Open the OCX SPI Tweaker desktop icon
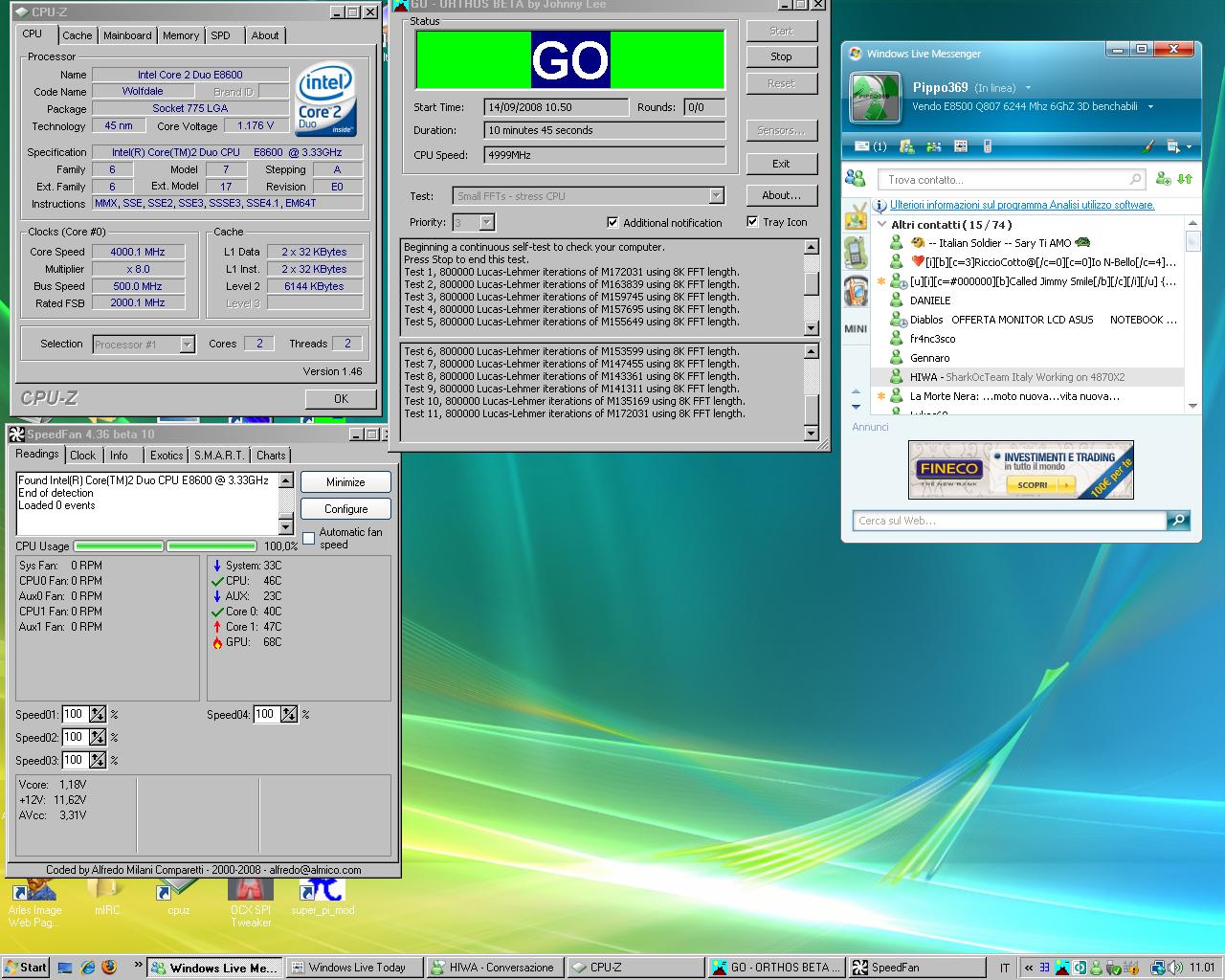 tap(251, 903)
